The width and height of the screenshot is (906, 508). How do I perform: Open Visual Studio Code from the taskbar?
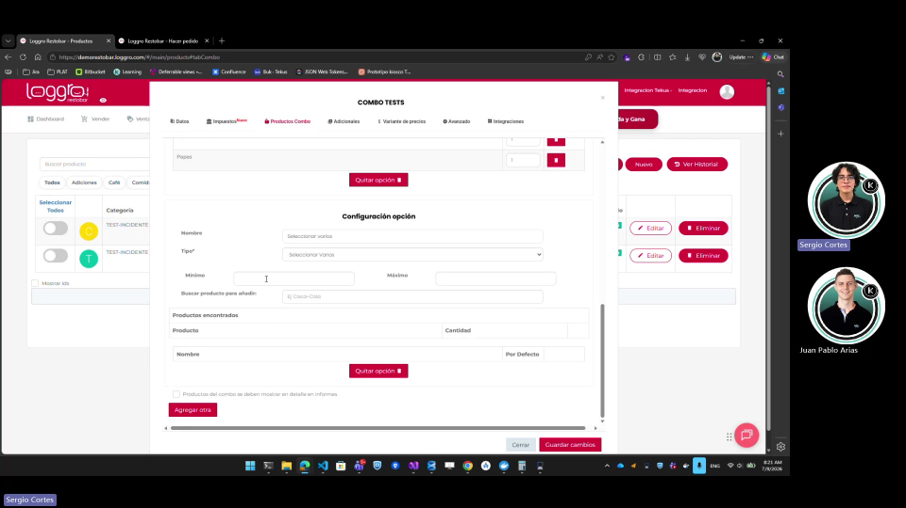click(322, 466)
